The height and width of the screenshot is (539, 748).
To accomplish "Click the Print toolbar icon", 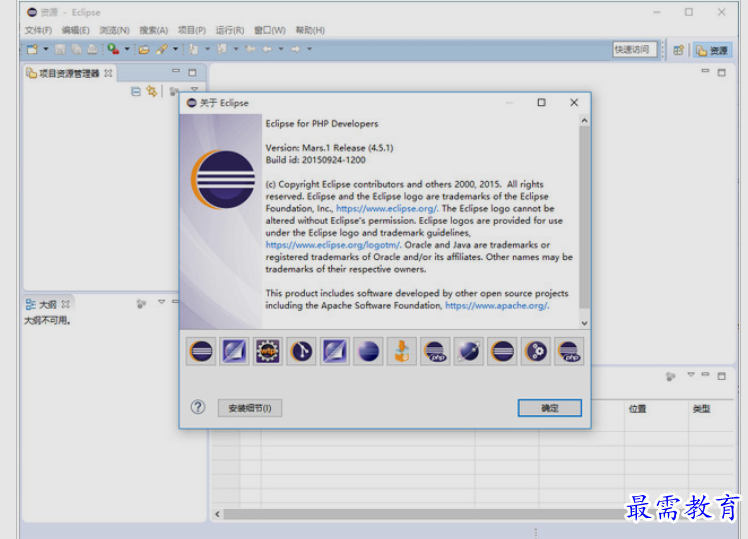I will (93, 49).
